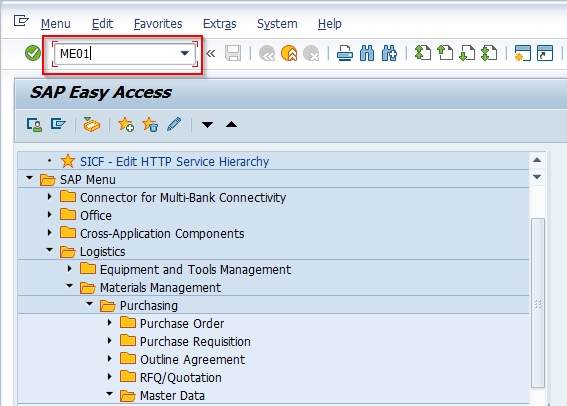Viewport: 567px width, 406px height.
Task: Collapse the Logistics folder node
Action: coord(50,250)
